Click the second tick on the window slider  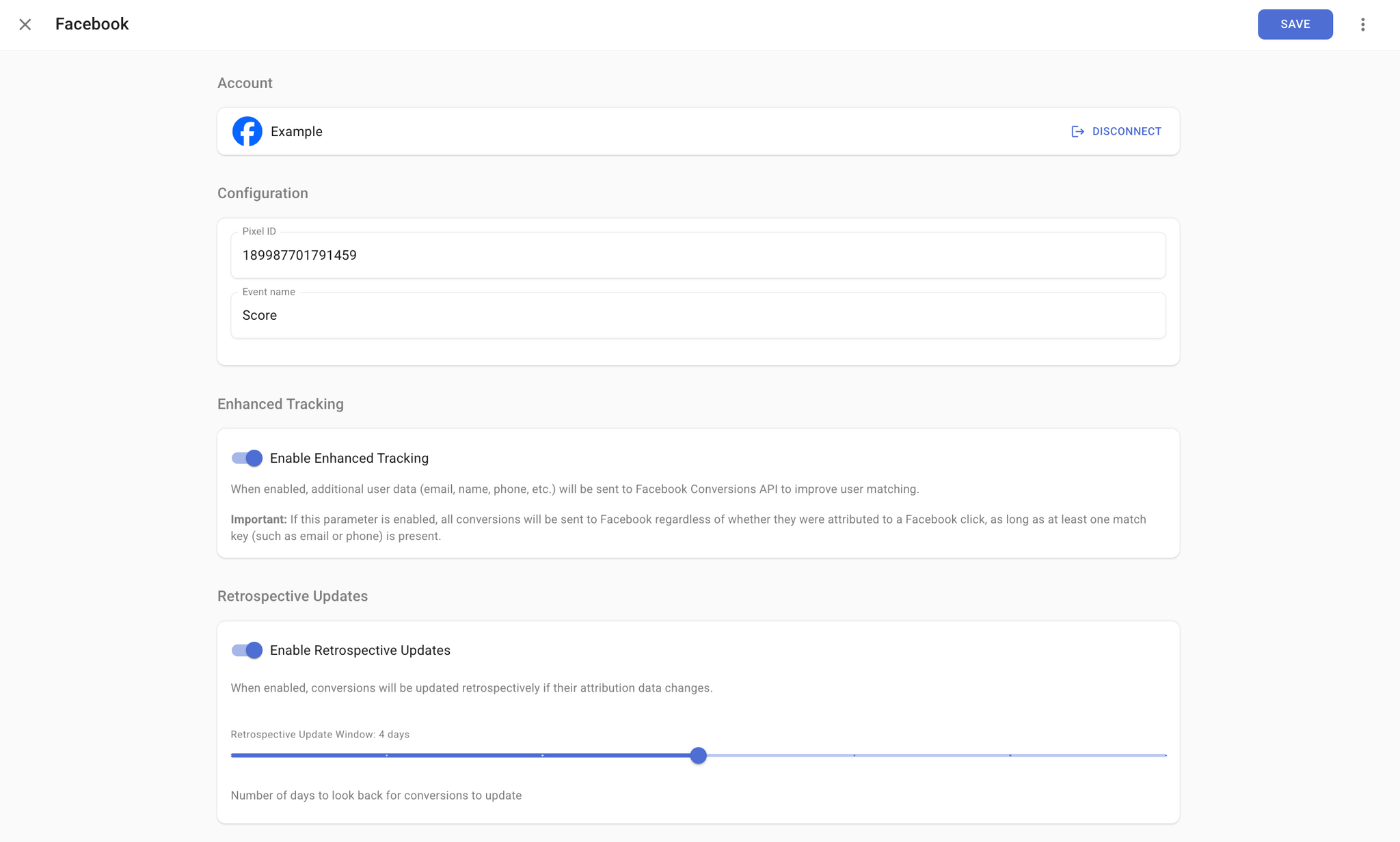pos(543,755)
